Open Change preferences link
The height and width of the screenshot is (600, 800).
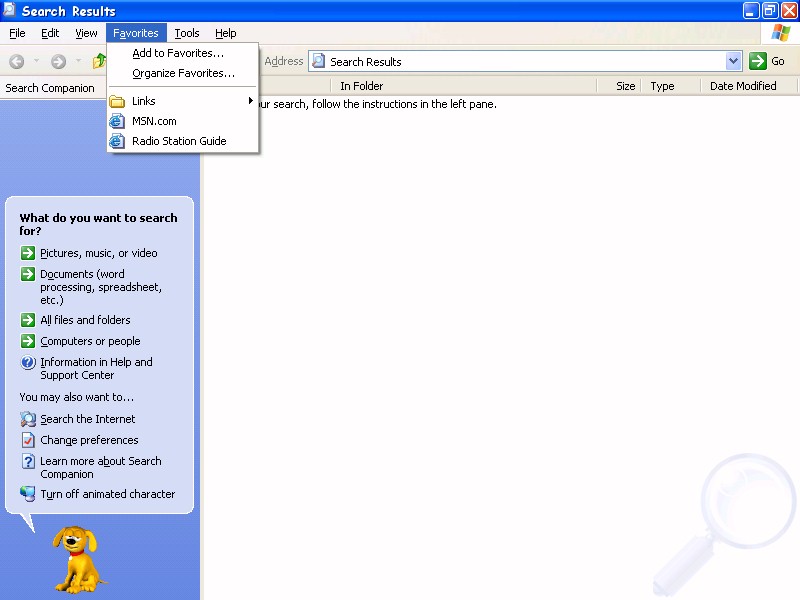click(x=89, y=440)
